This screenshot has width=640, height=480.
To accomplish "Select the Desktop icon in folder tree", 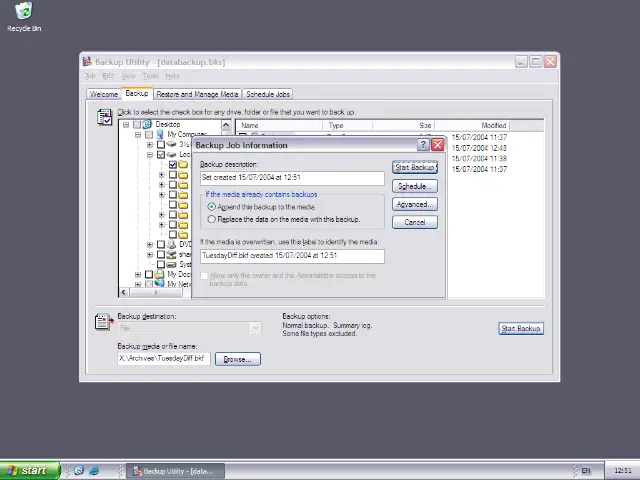I will click(148, 125).
